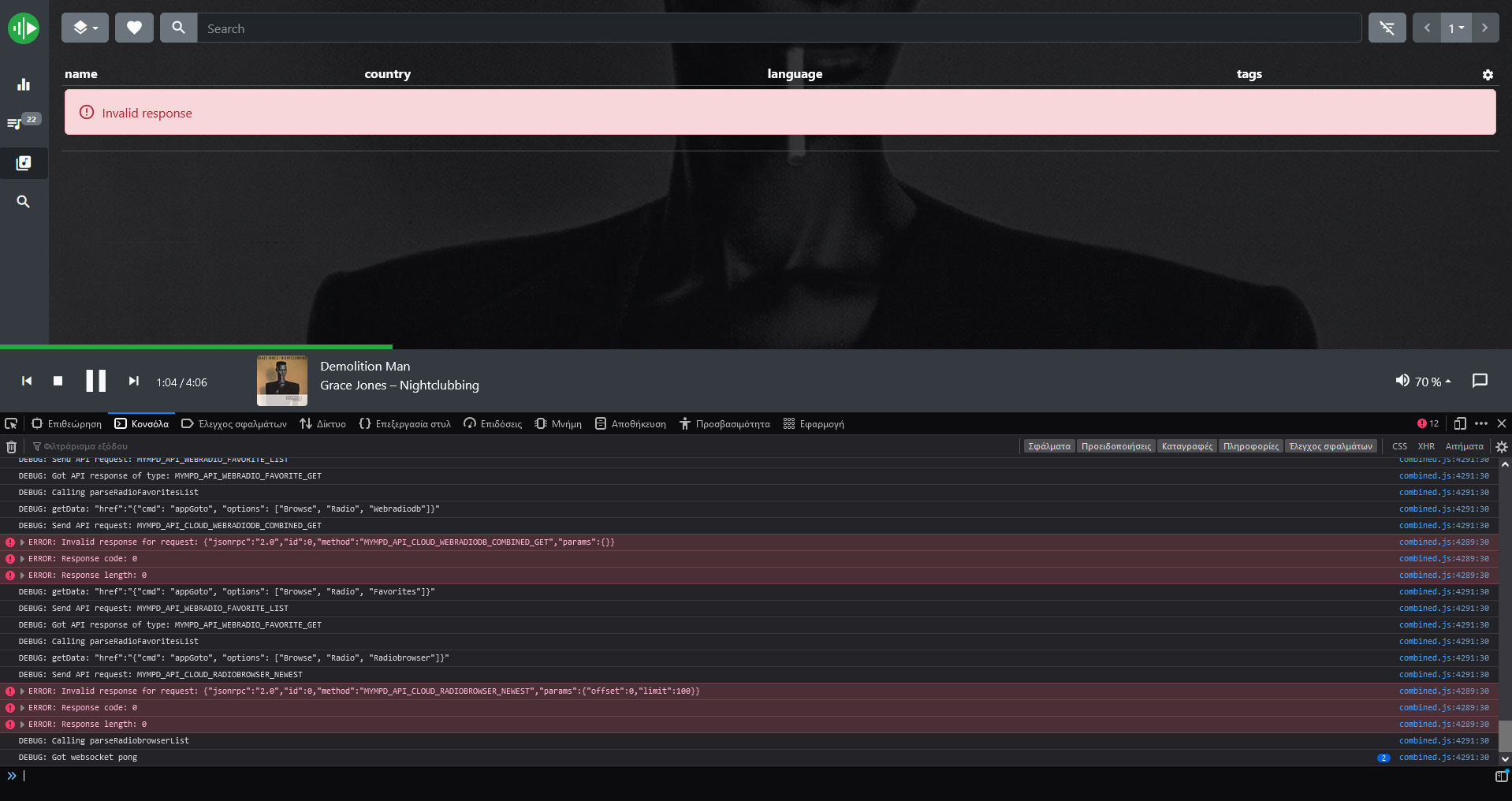1512x801 pixels.
Task: Open the page number dropdown
Action: click(1455, 27)
